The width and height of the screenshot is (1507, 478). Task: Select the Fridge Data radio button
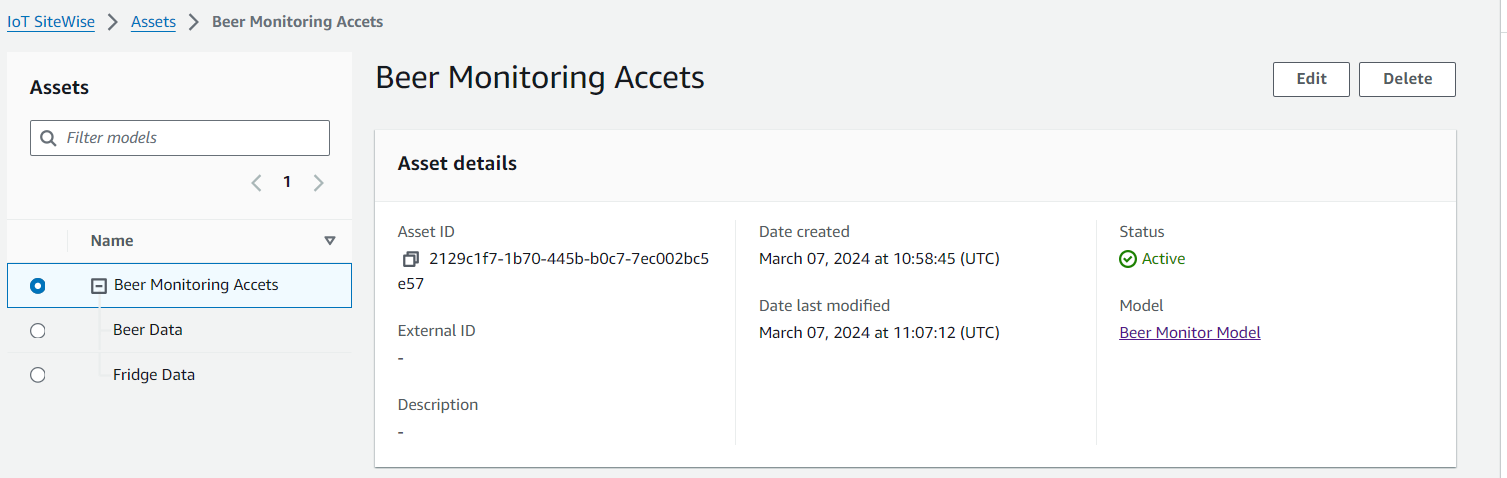[x=38, y=376]
